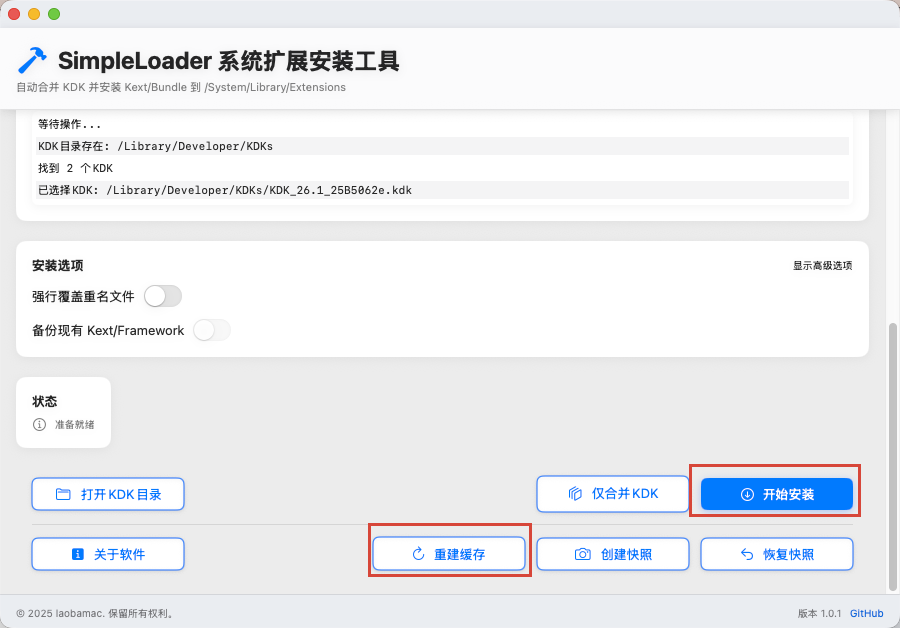Image resolution: width=900 pixels, height=628 pixels.
Task: Open the GitHub link in the footer
Action: [866, 613]
